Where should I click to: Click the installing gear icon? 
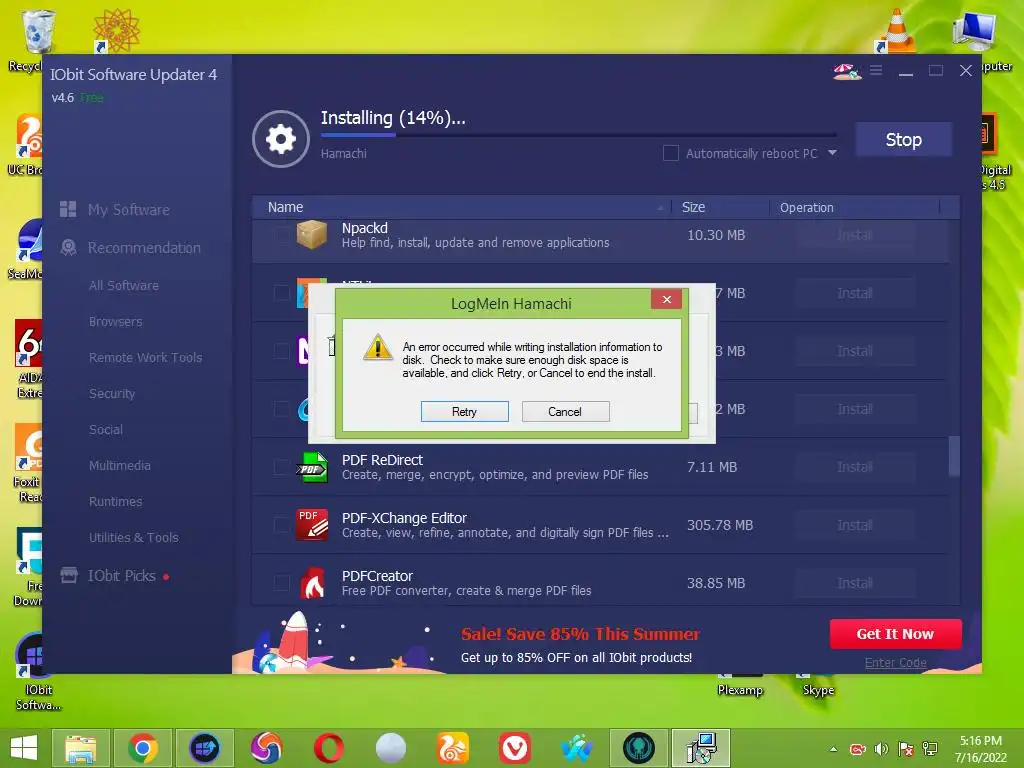281,139
